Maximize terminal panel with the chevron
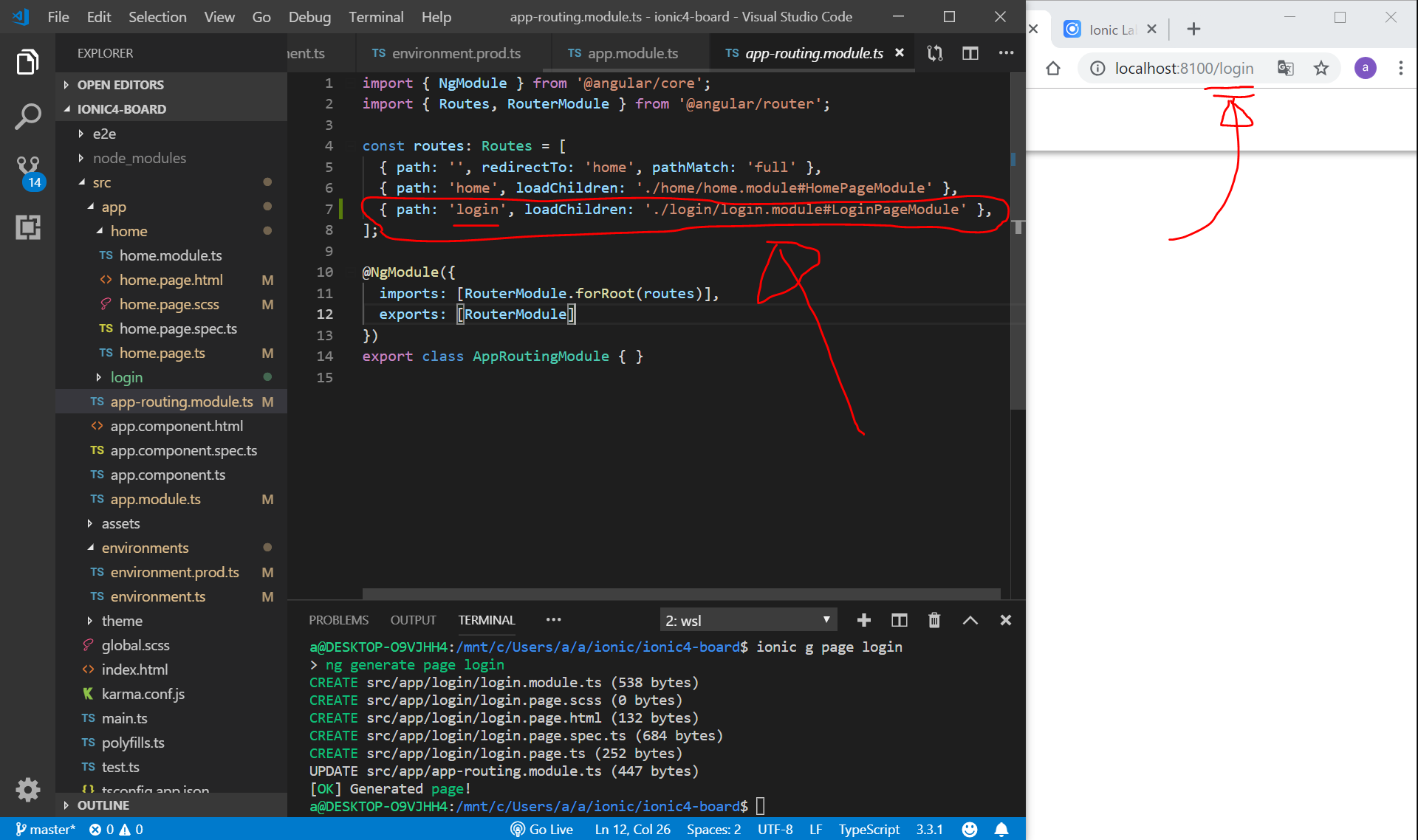The height and width of the screenshot is (840, 1418). pos(970,620)
